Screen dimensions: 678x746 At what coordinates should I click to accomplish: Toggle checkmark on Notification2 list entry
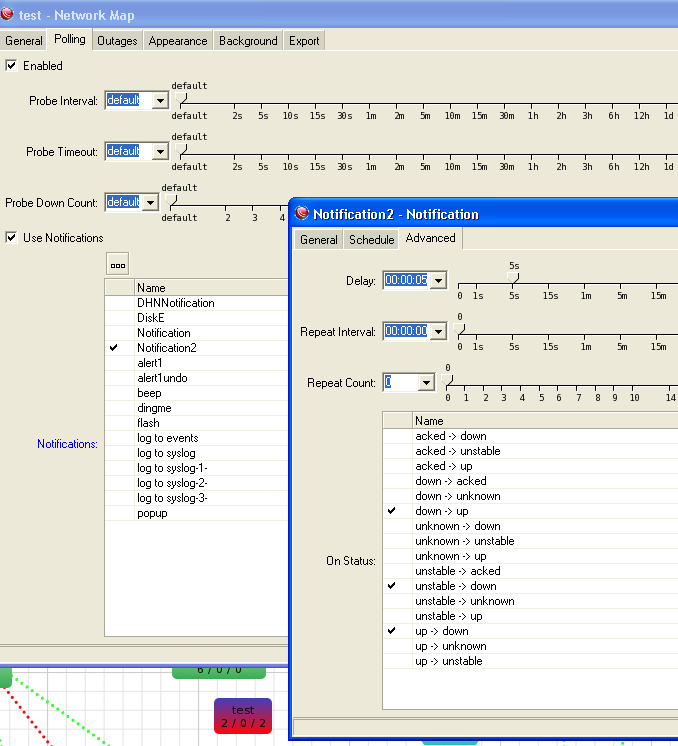click(114, 348)
